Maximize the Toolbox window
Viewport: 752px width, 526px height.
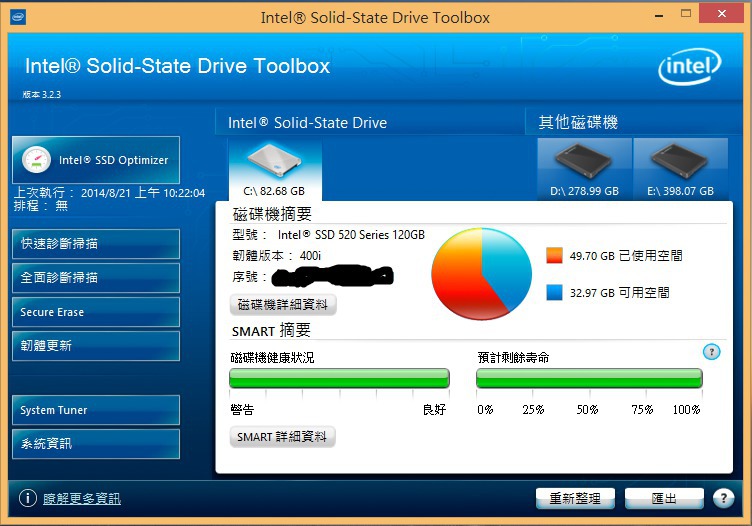click(x=686, y=13)
